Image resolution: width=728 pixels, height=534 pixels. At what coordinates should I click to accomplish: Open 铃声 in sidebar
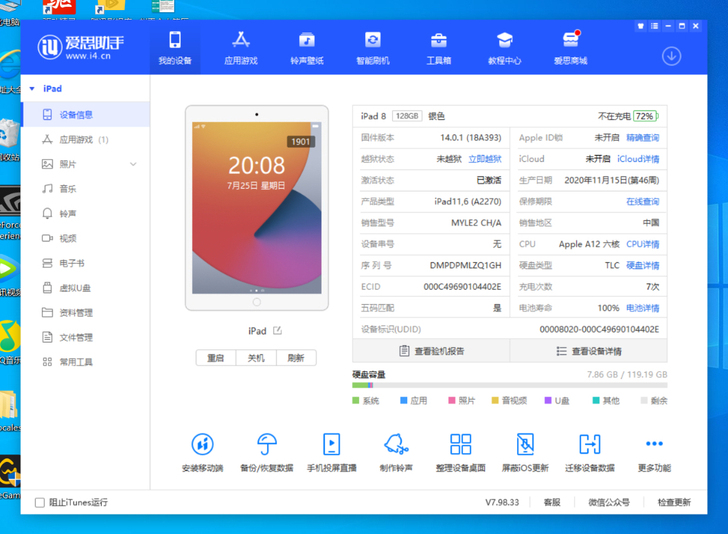pos(86,214)
